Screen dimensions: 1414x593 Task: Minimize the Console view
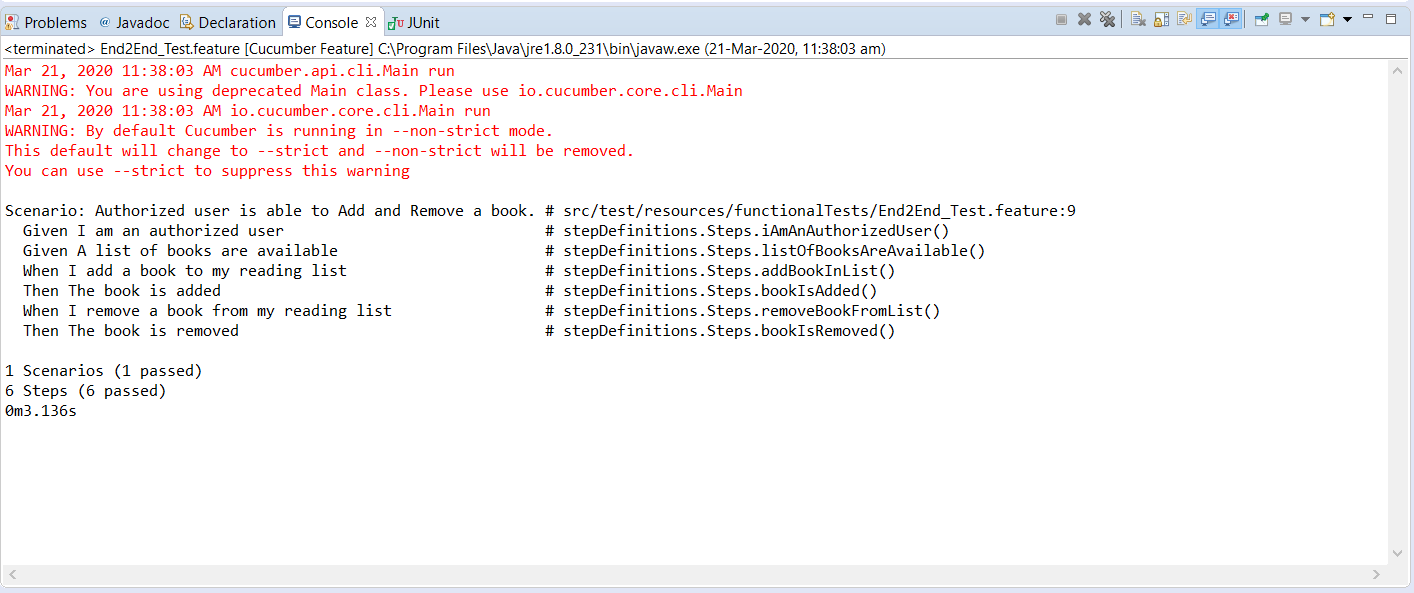(1367, 18)
